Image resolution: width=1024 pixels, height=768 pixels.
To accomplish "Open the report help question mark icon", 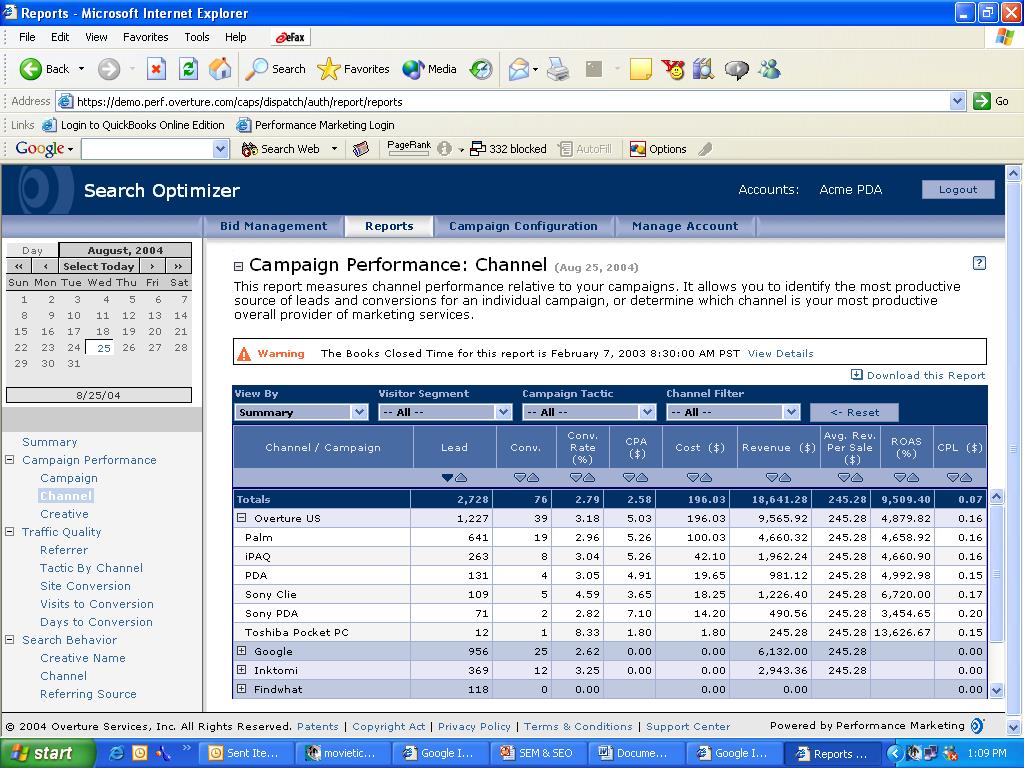I will pos(979,263).
